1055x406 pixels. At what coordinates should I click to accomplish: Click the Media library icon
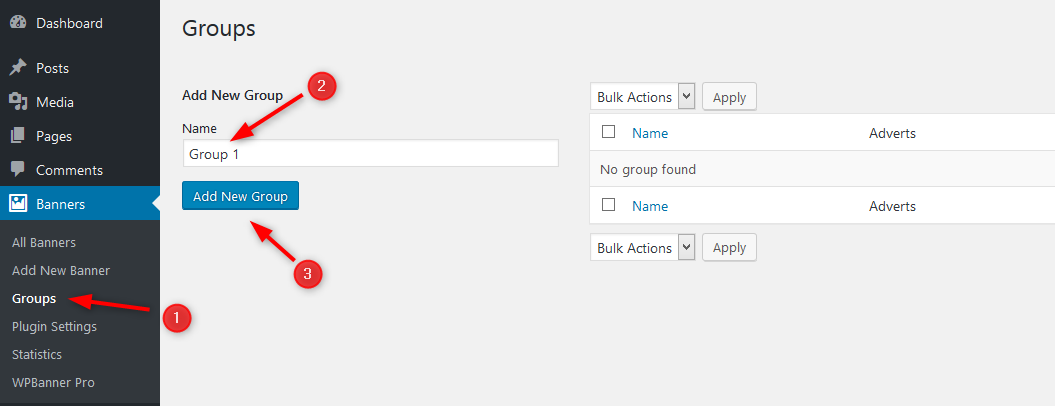(18, 102)
